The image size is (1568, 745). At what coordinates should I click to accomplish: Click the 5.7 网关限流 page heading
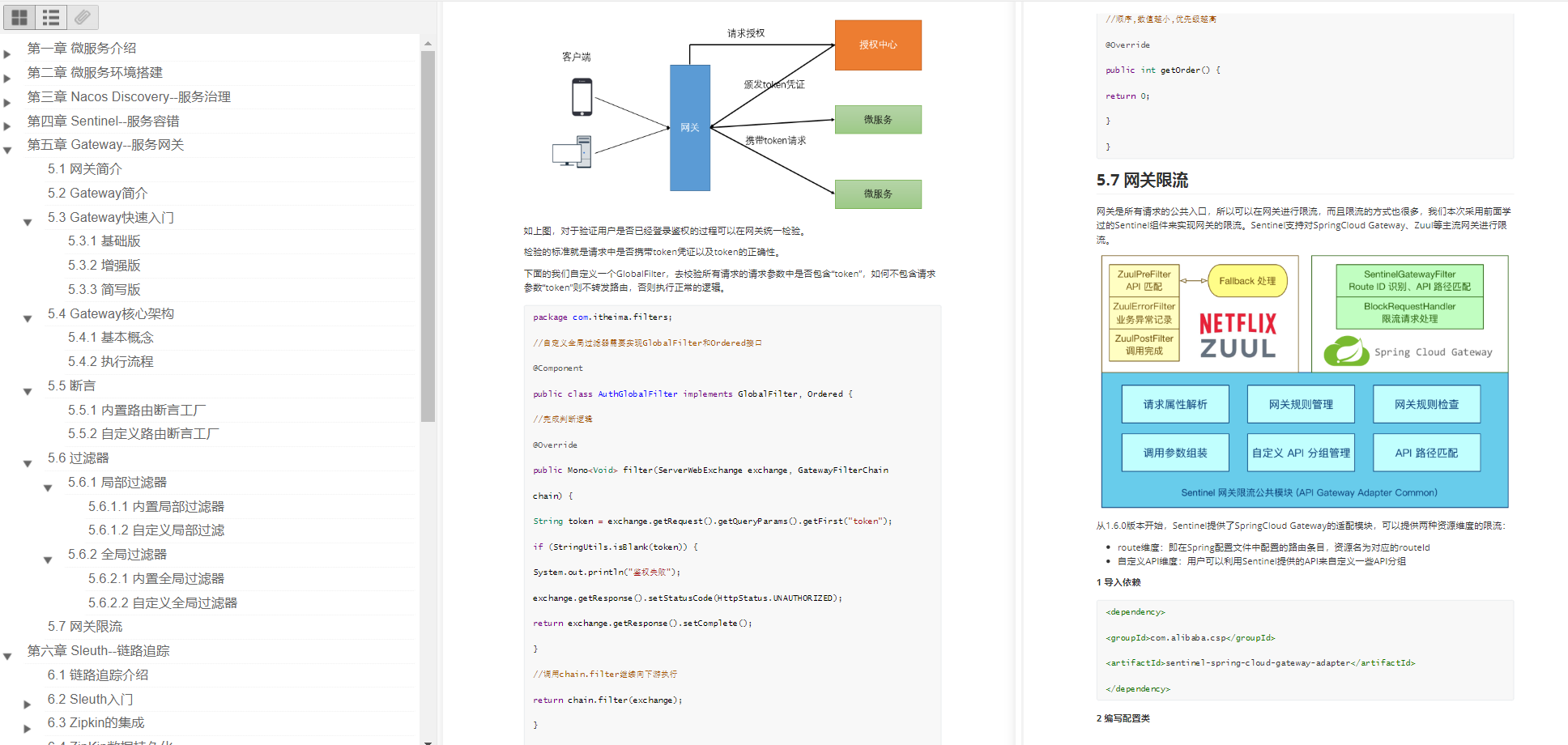1142,181
